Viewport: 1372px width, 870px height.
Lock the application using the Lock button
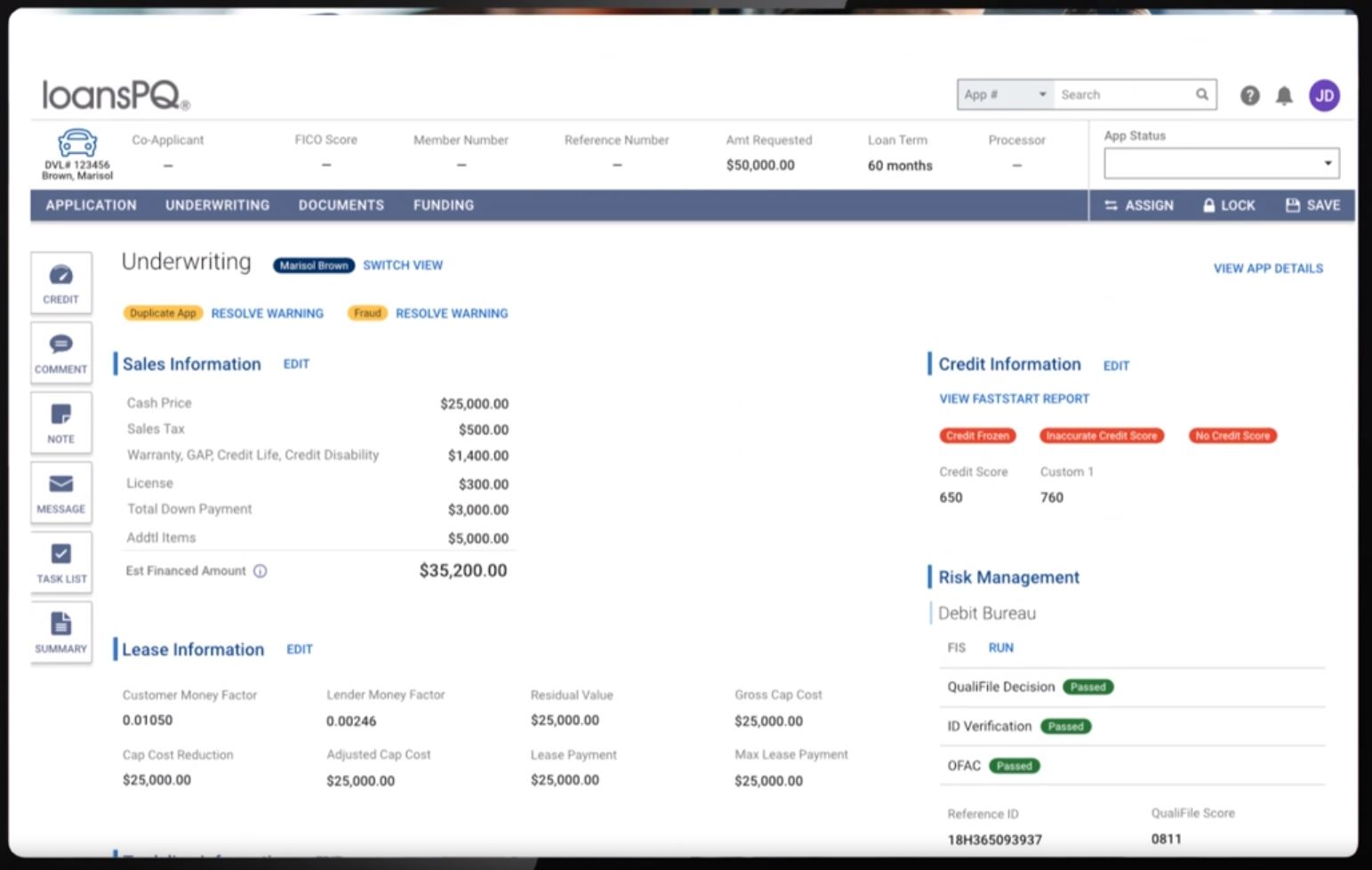click(1229, 205)
